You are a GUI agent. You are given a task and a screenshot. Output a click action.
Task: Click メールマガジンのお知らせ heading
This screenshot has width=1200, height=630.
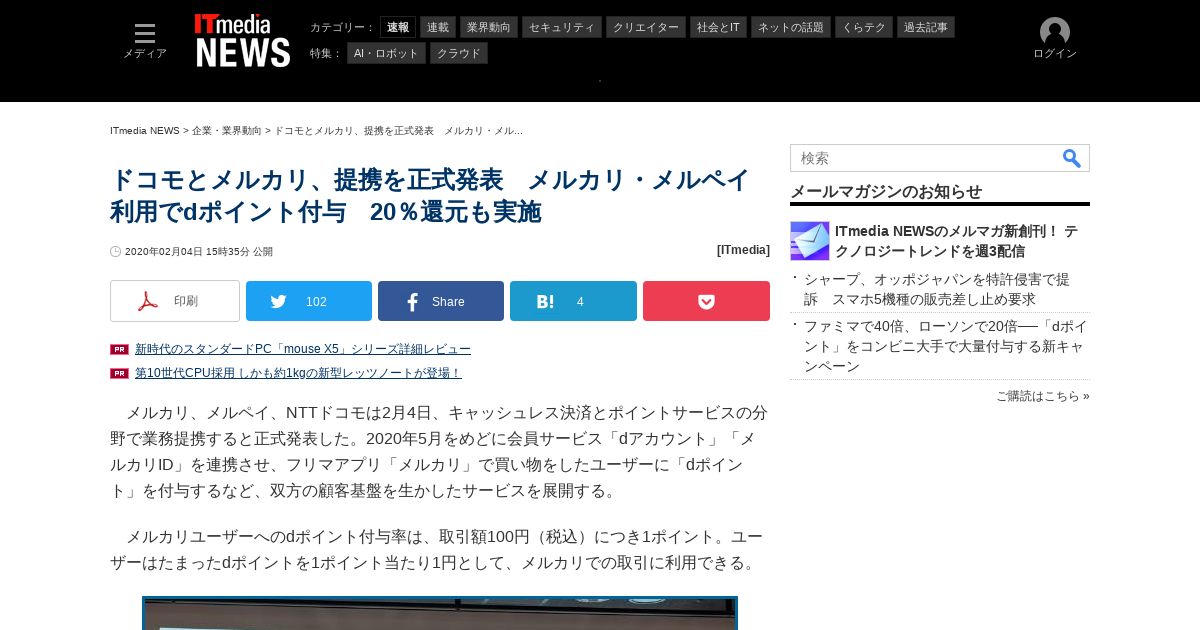(886, 191)
